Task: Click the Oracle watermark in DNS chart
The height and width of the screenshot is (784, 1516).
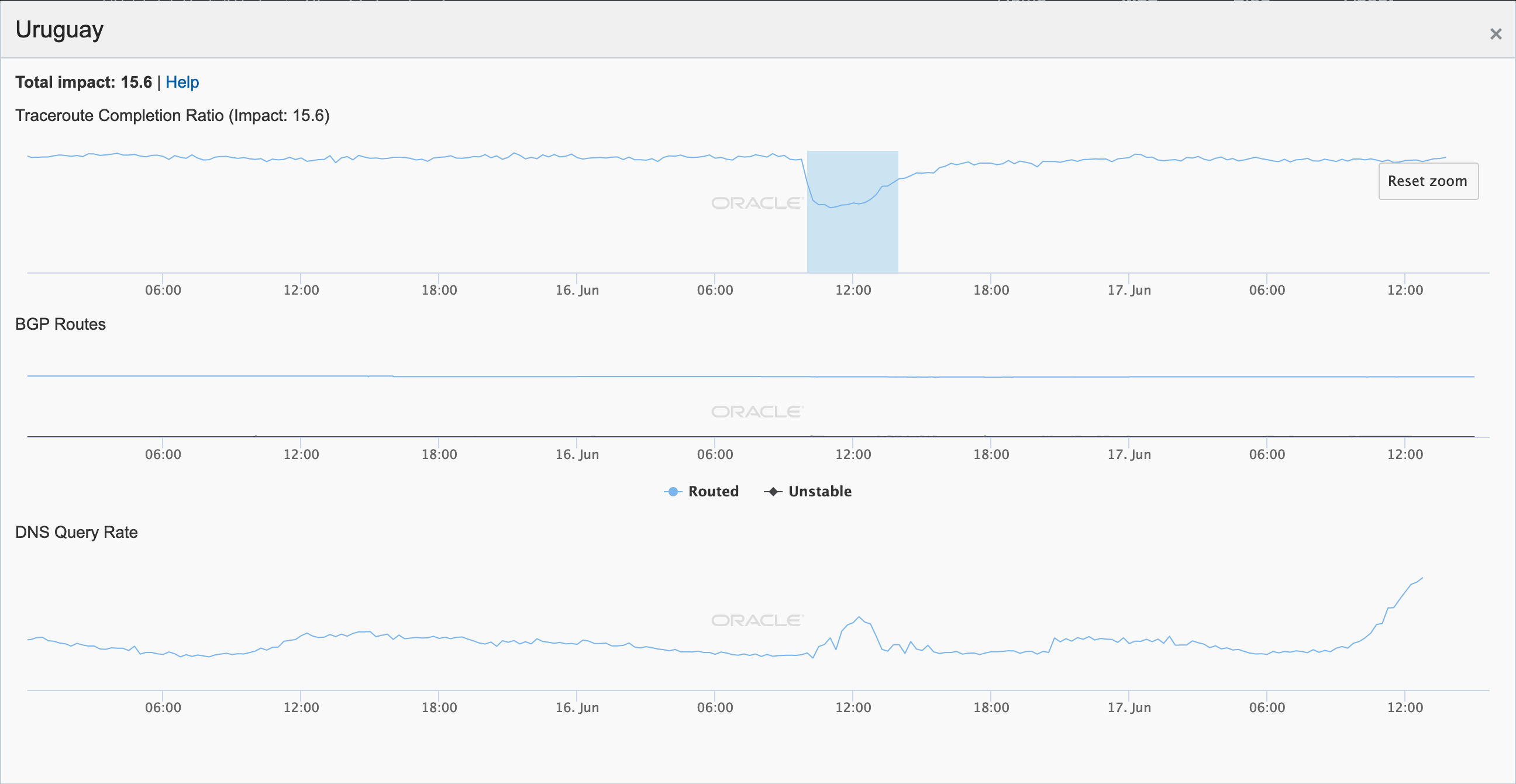Action: click(757, 620)
